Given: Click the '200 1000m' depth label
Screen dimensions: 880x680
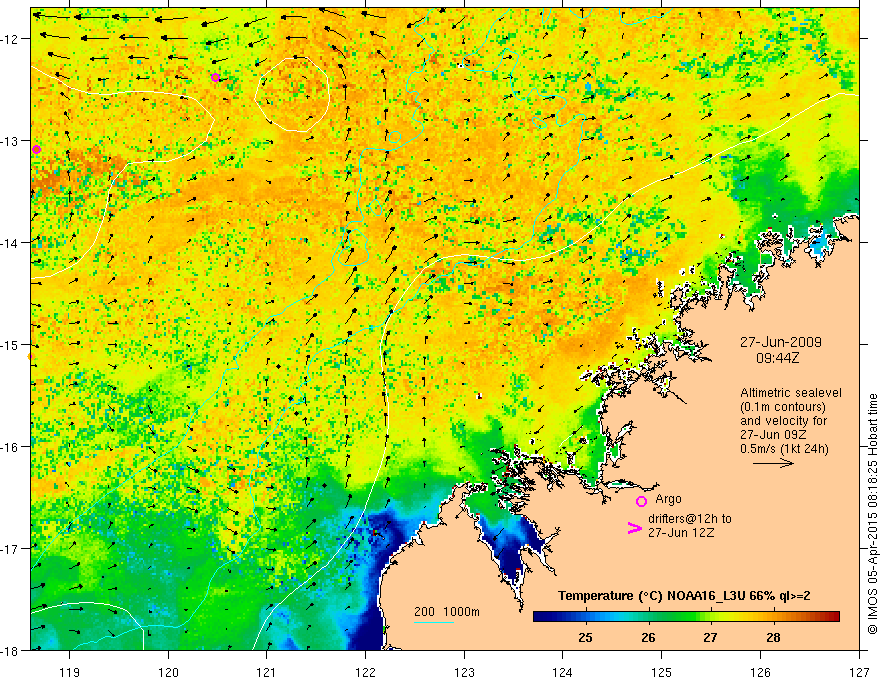Looking at the screenshot, I should 447,612.
